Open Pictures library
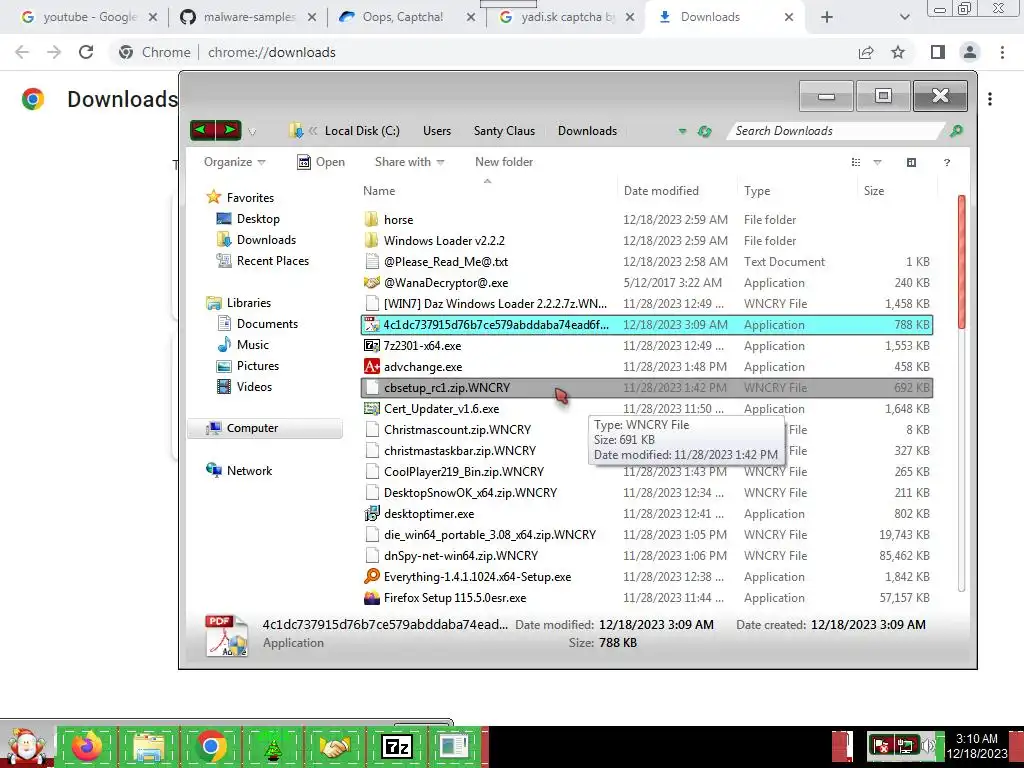This screenshot has height=768, width=1024. (x=248, y=366)
